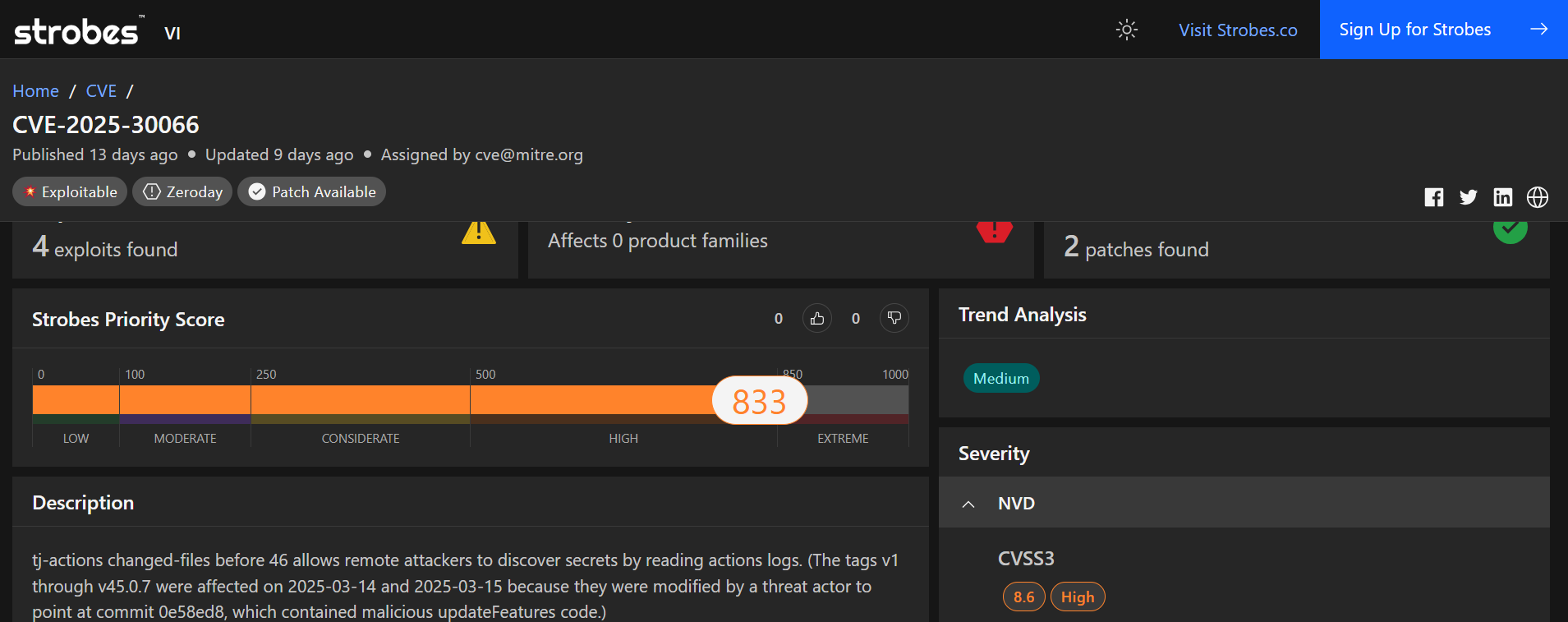Screen dimensions: 1568x622
Task: Go to Home breadcrumb
Action: coord(35,90)
